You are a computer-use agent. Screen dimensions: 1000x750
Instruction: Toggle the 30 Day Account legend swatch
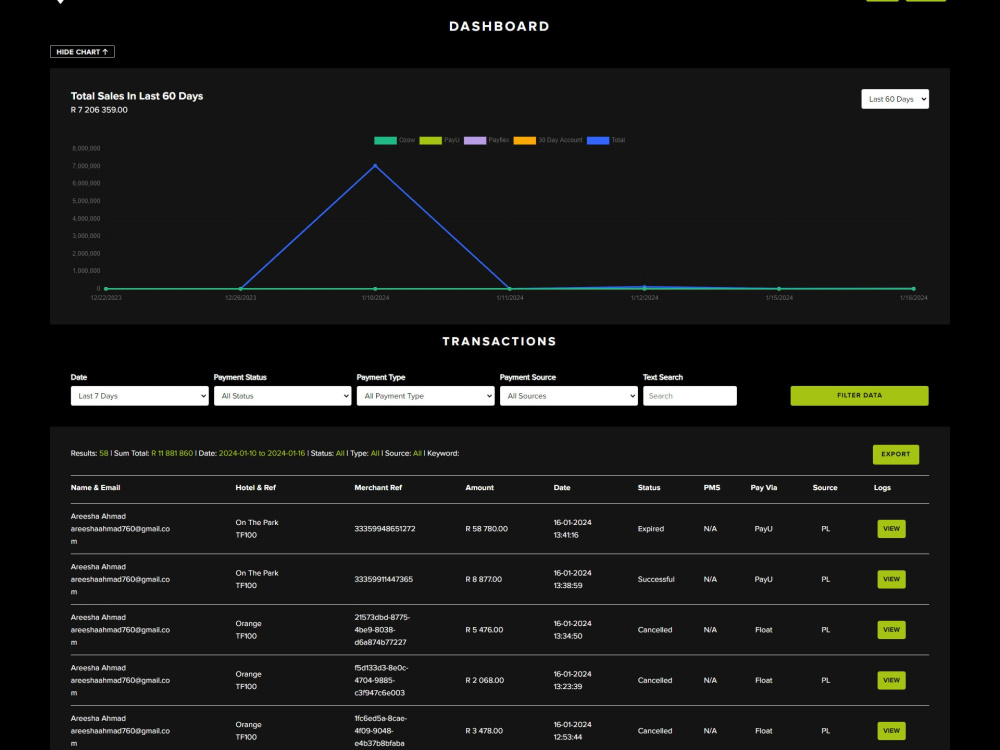524,140
